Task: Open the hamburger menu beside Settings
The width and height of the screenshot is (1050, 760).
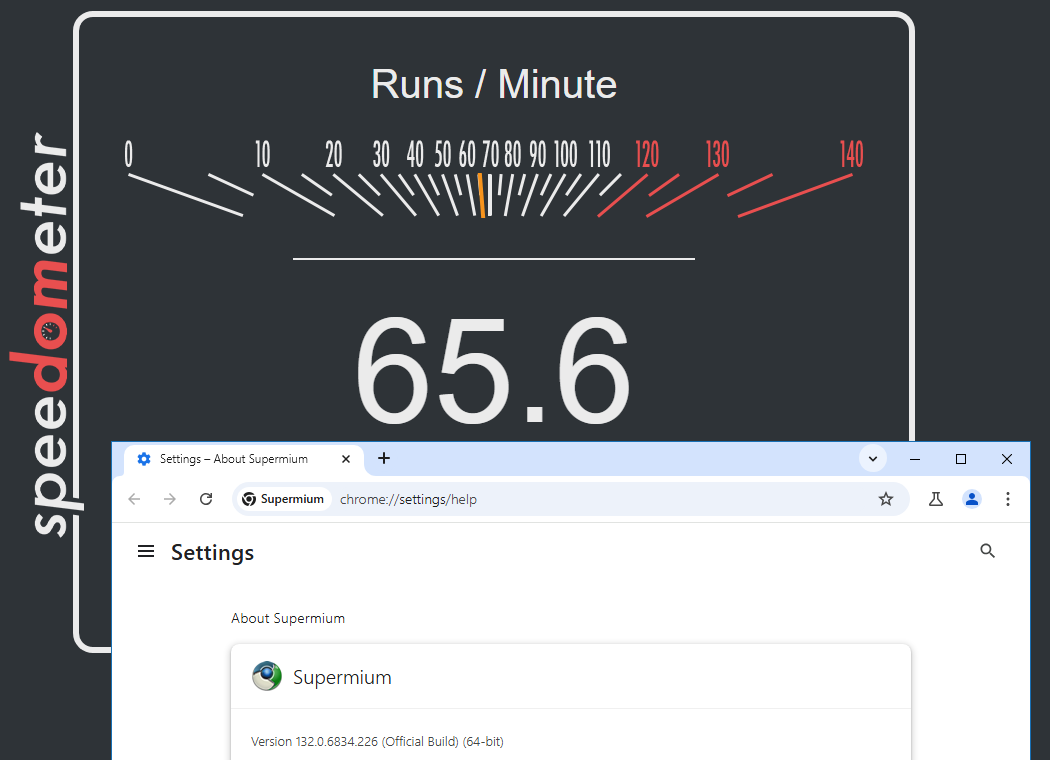Action: pyautogui.click(x=146, y=551)
